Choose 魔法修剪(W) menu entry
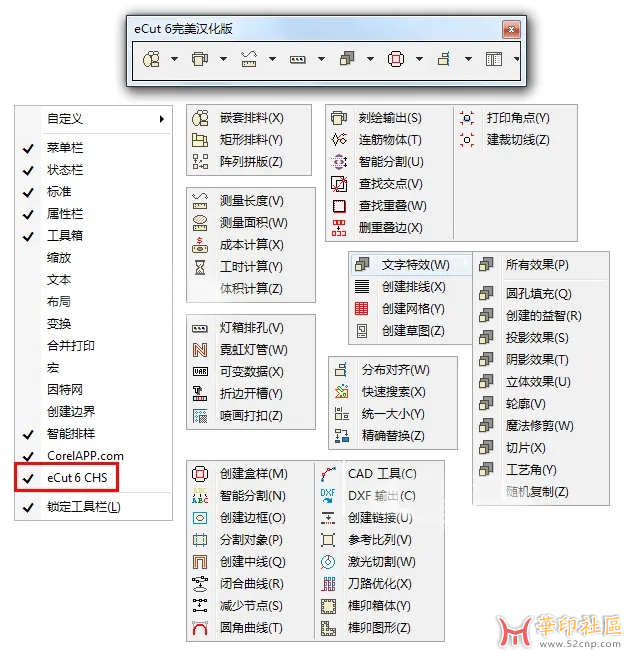The image size is (625, 651). (x=540, y=426)
